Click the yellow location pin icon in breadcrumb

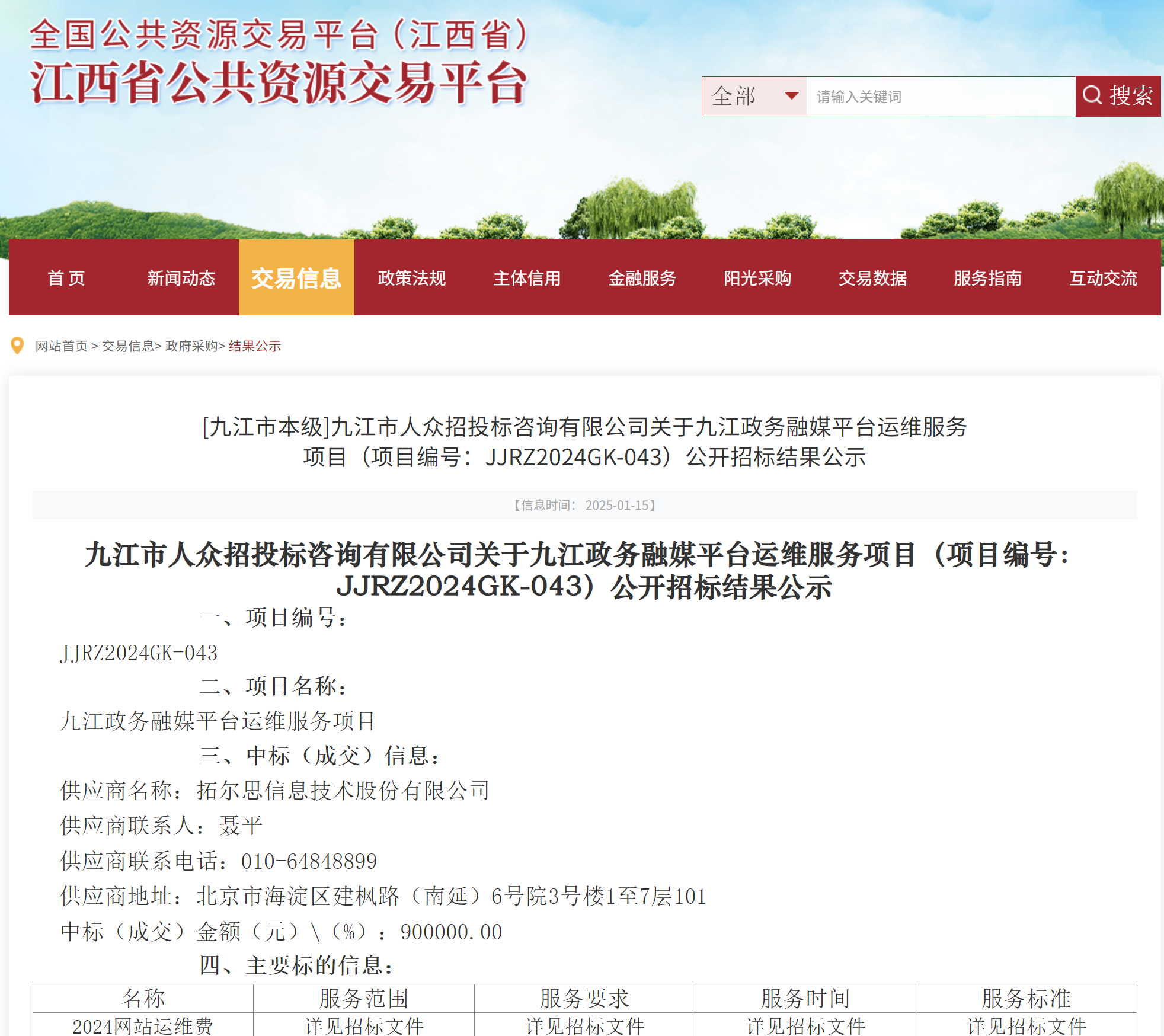18,346
